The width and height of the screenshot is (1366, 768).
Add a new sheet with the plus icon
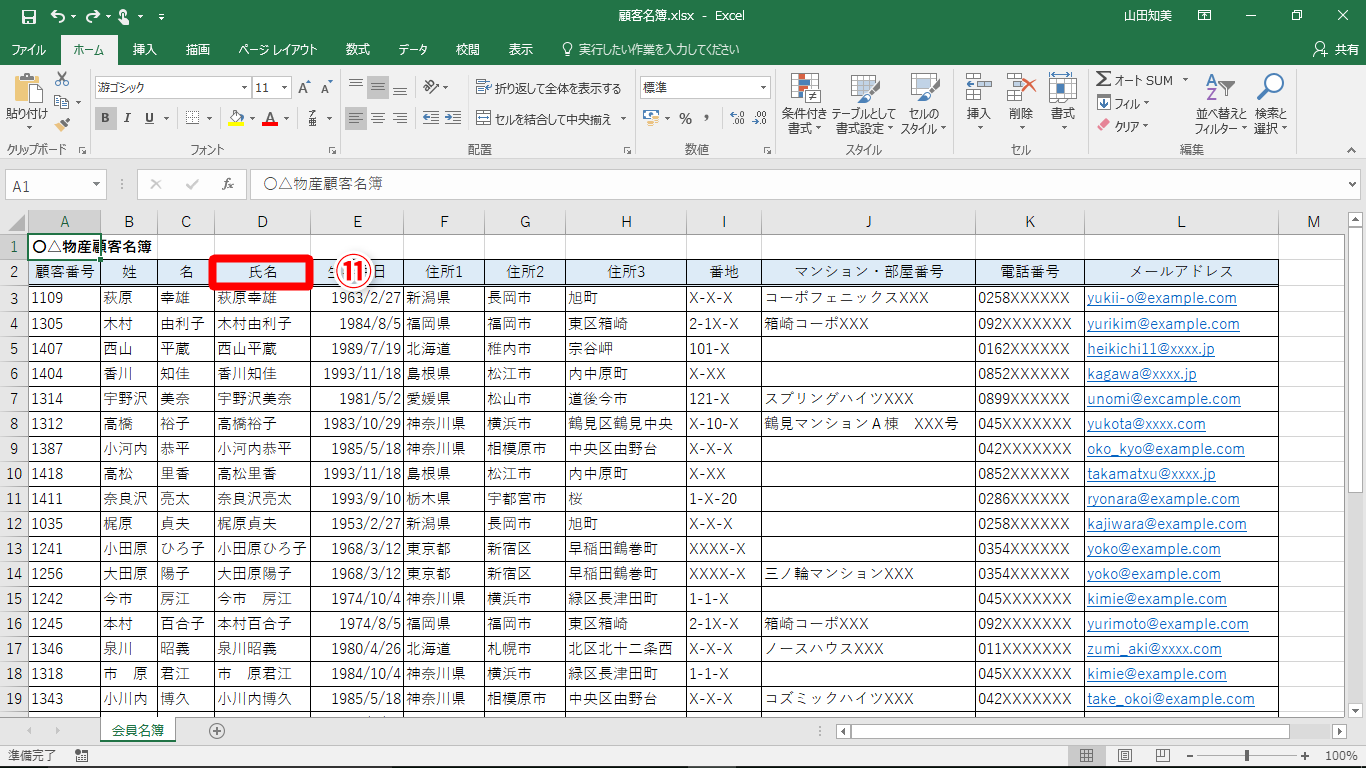pyautogui.click(x=217, y=731)
